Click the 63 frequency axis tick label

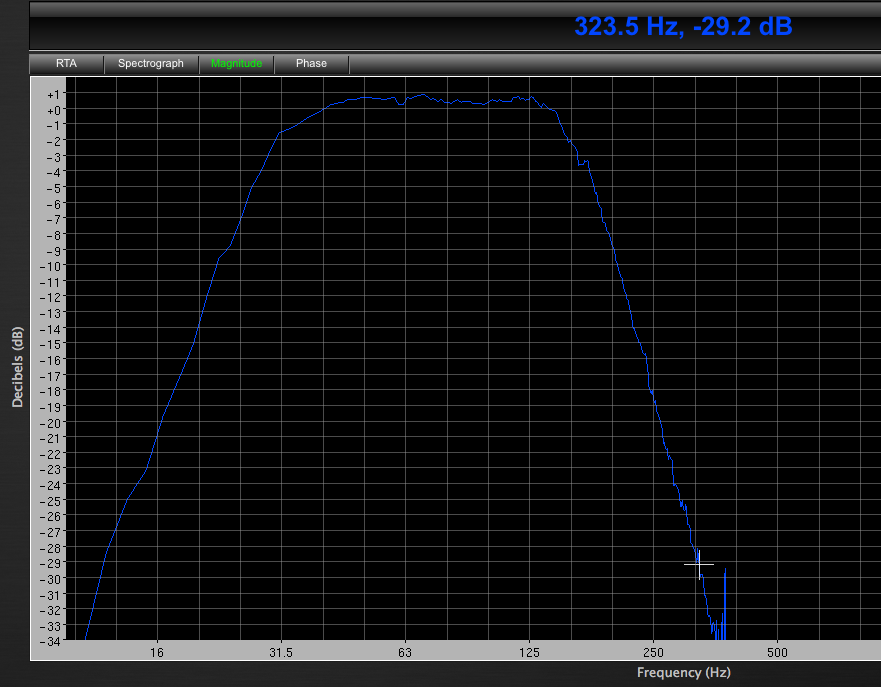pyautogui.click(x=405, y=653)
